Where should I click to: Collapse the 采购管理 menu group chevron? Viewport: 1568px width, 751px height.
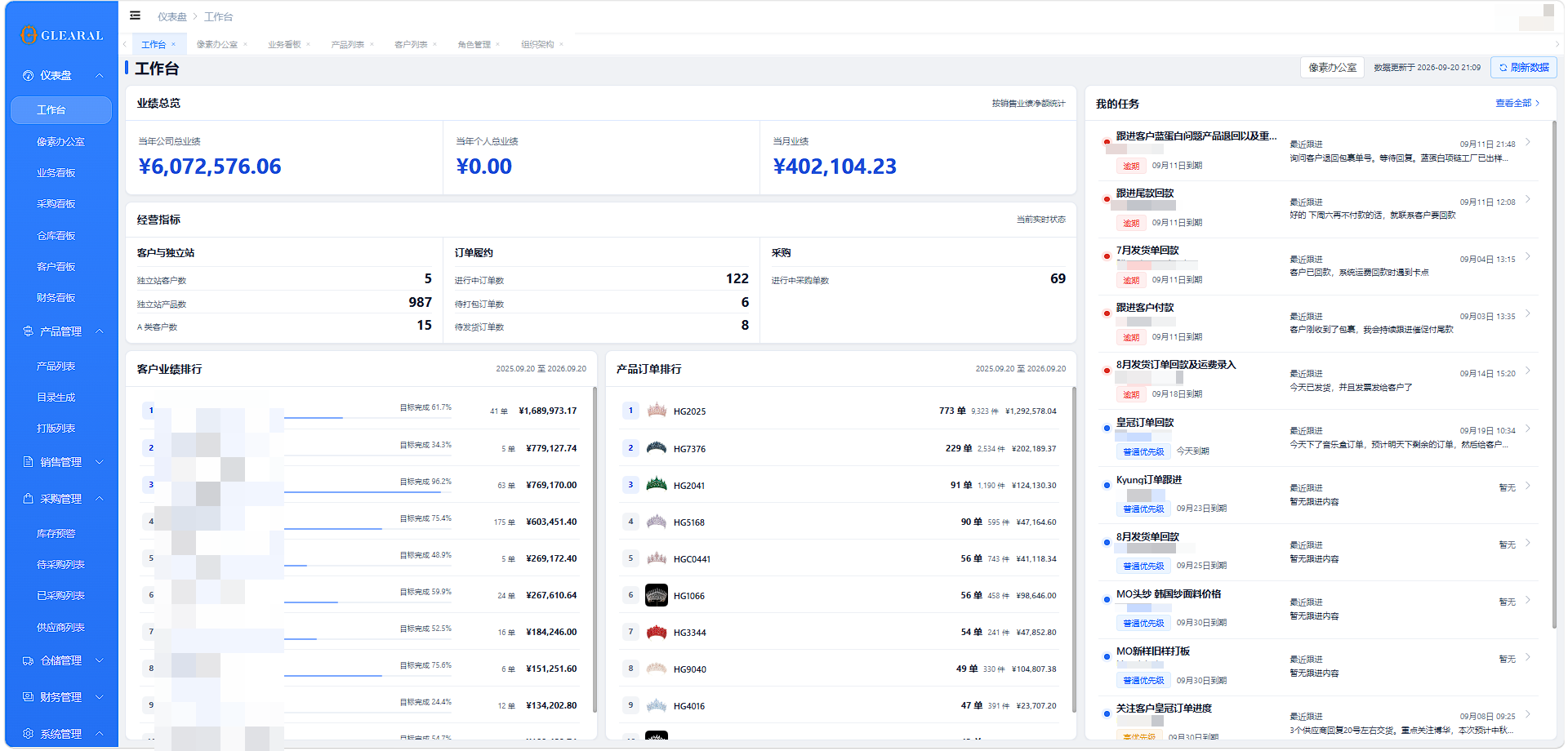(100, 499)
